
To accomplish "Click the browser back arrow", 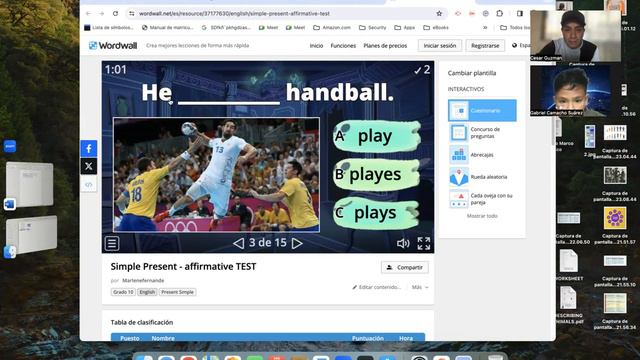I will pos(89,13).
